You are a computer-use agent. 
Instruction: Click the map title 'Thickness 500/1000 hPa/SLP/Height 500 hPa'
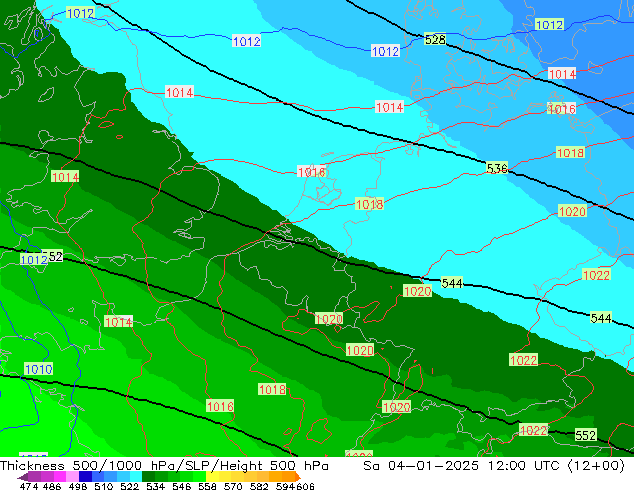point(164,466)
